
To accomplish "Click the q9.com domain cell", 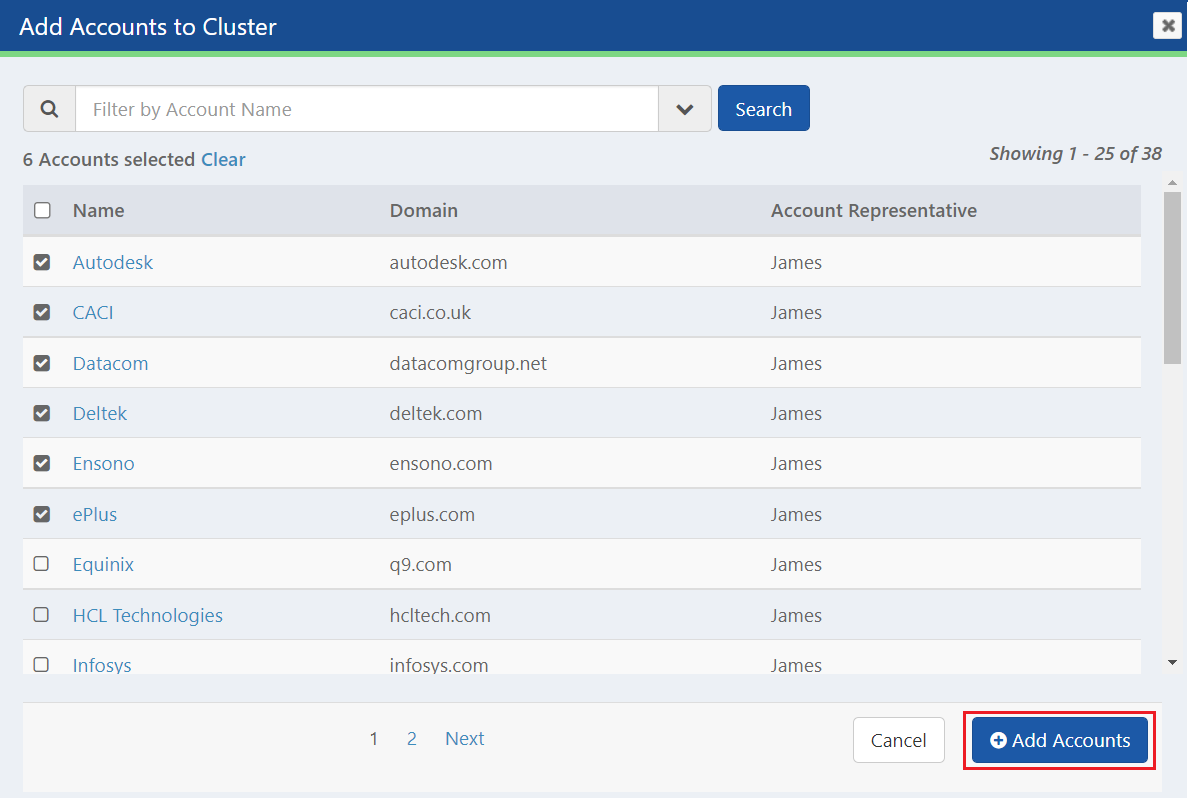I will click(x=420, y=565).
